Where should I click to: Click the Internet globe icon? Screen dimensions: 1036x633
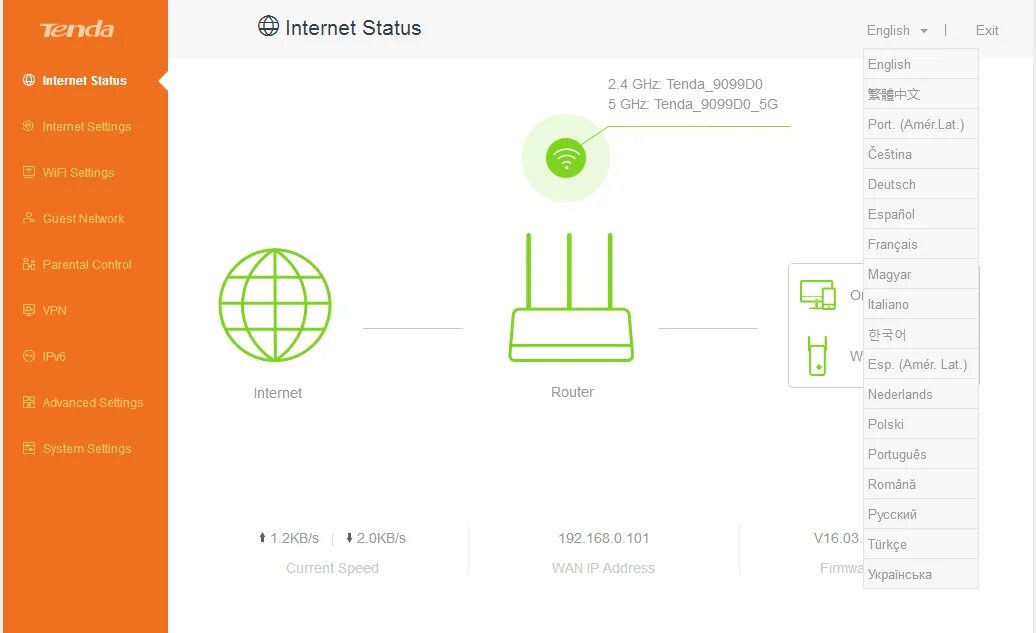point(275,305)
